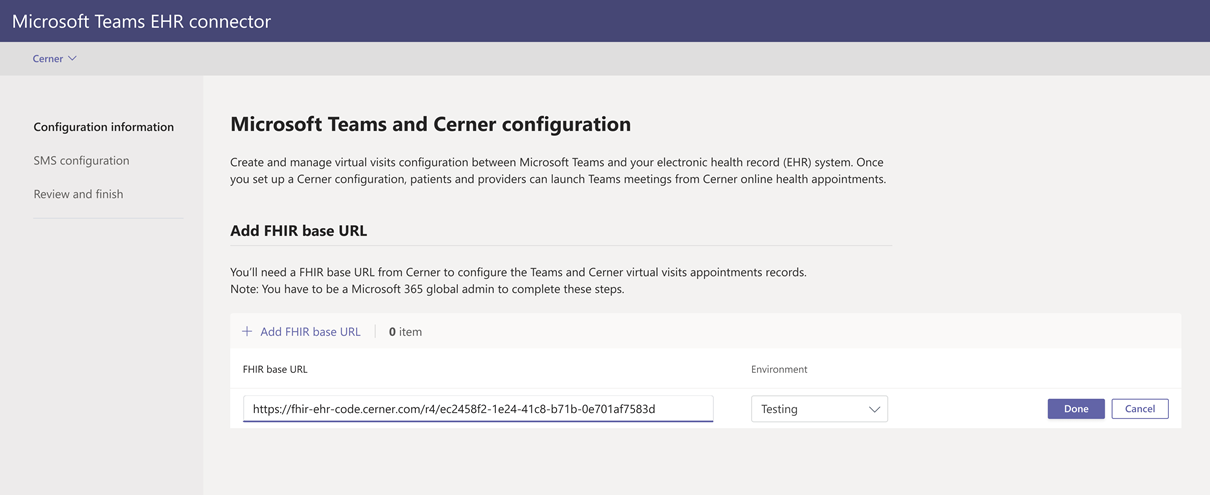
Task: Select Configuration information step
Action: 104,127
